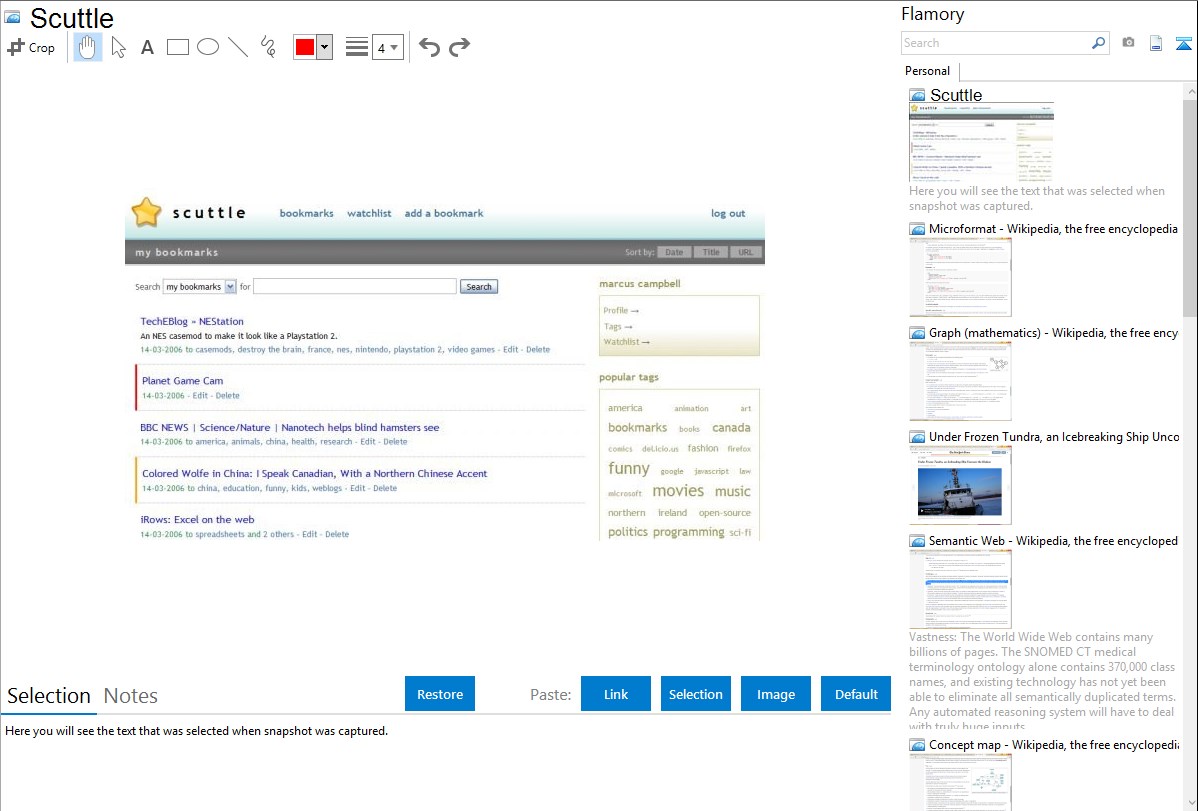
Task: Open the Semantic Web thumbnail
Action: (960, 589)
